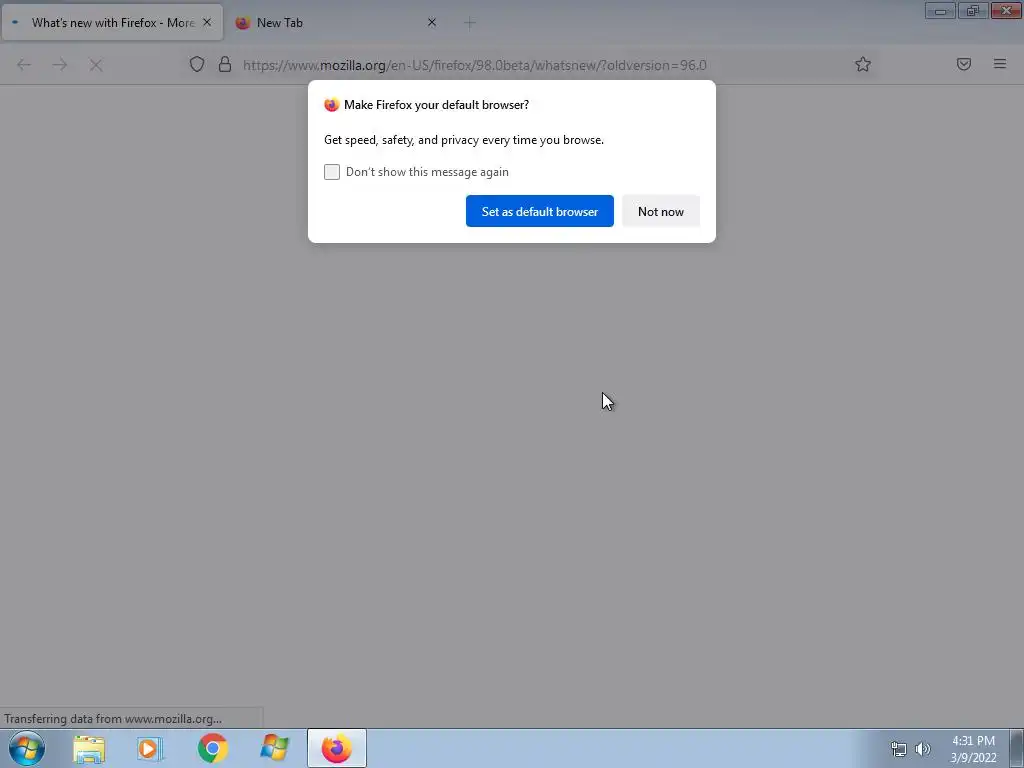Close the New Tab tab
This screenshot has height=768, width=1024.
point(432,22)
